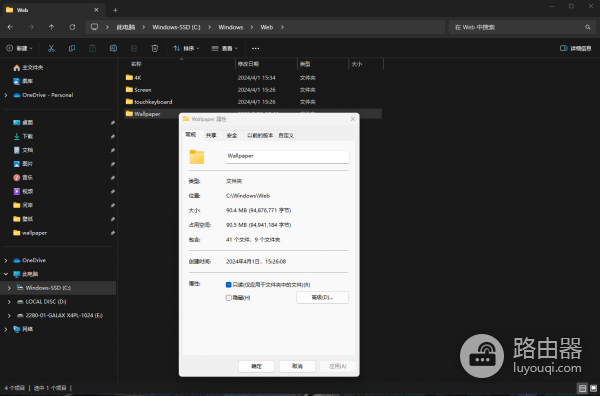Open the three-dots more options menu
The width and height of the screenshot is (600, 396).
(x=255, y=48)
